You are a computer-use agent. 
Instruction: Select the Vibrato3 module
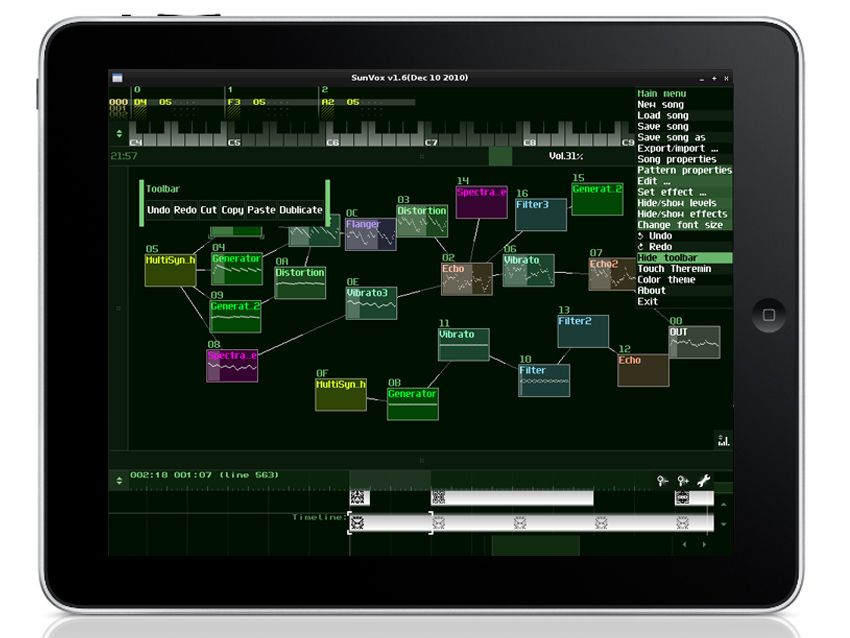coord(370,298)
